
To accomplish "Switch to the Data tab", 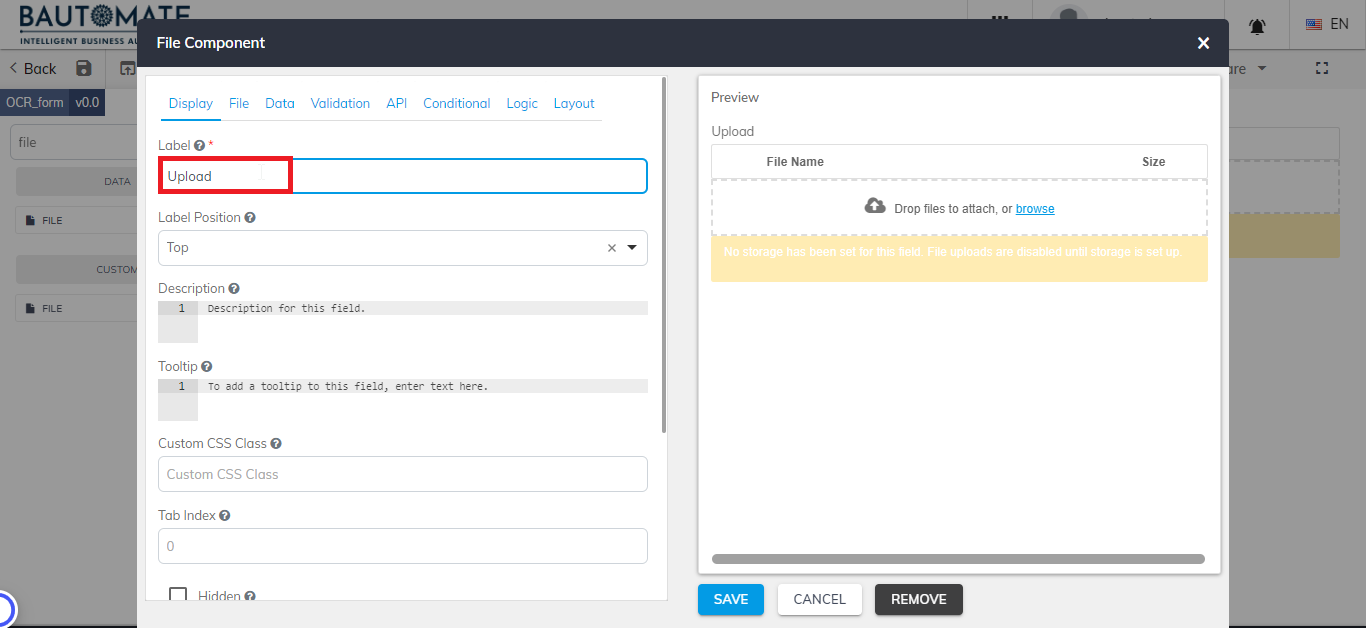I will coord(280,103).
